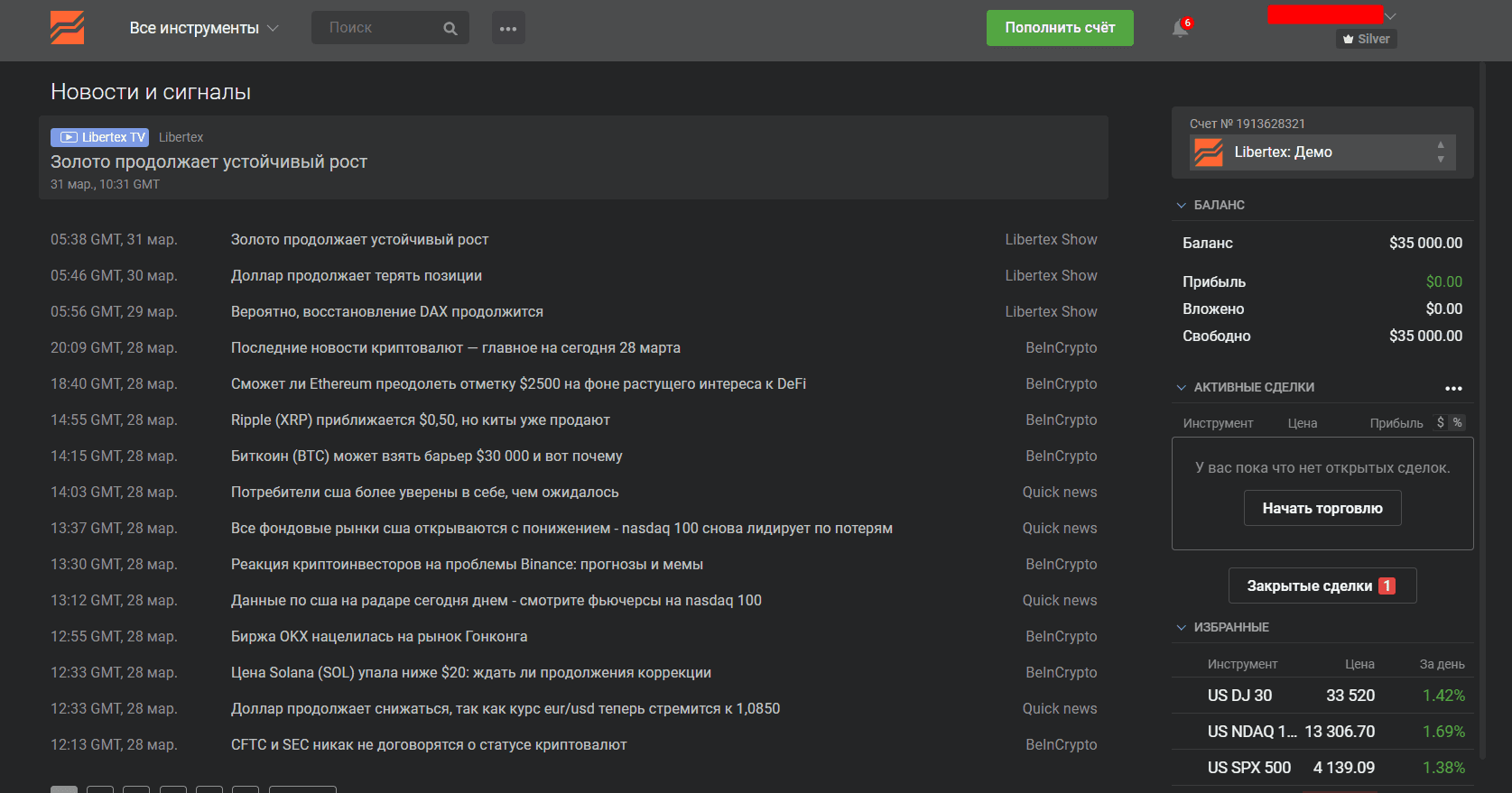Select the US DJ 30 instrument row
The height and width of the screenshot is (793, 1512).
[x=1322, y=696]
